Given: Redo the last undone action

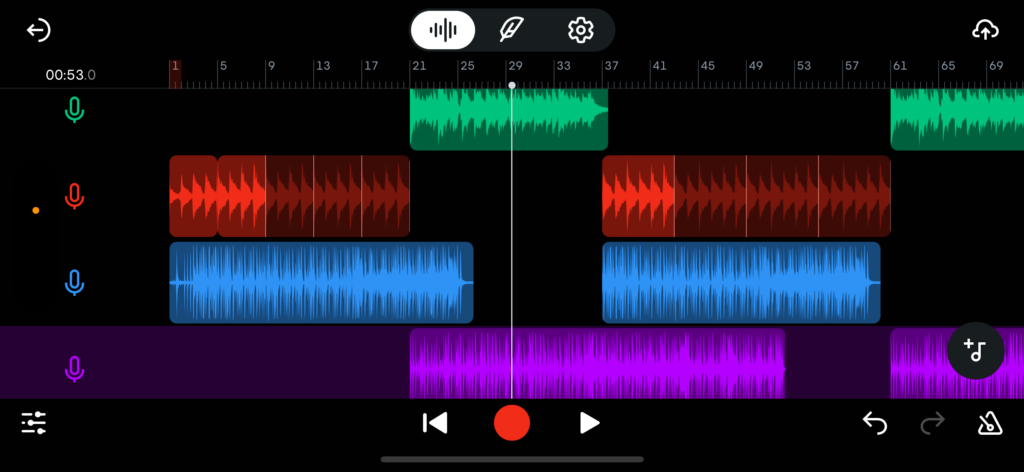Looking at the screenshot, I should click(x=933, y=423).
